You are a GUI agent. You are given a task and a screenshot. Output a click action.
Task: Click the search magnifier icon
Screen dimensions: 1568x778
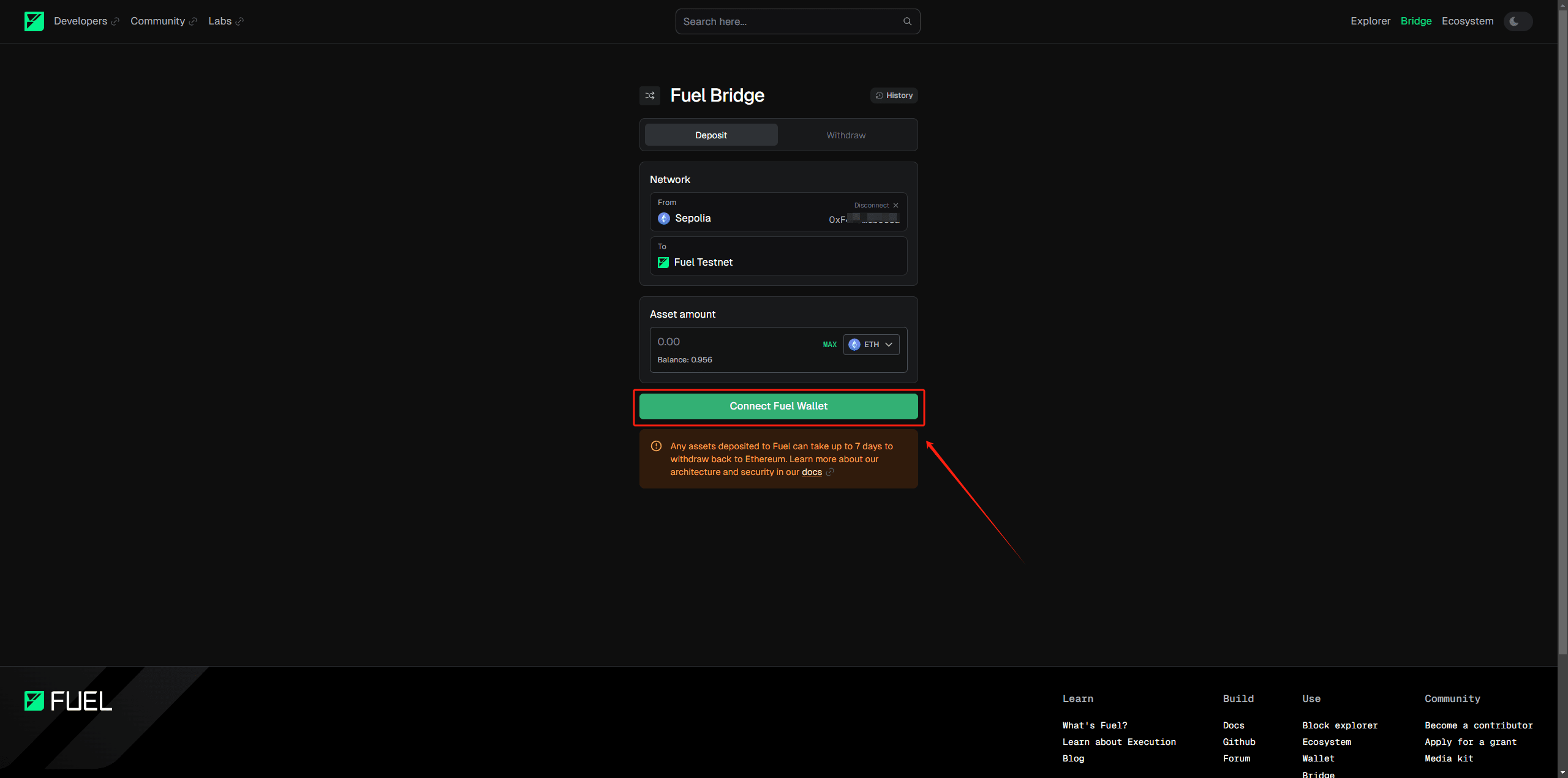coord(907,21)
